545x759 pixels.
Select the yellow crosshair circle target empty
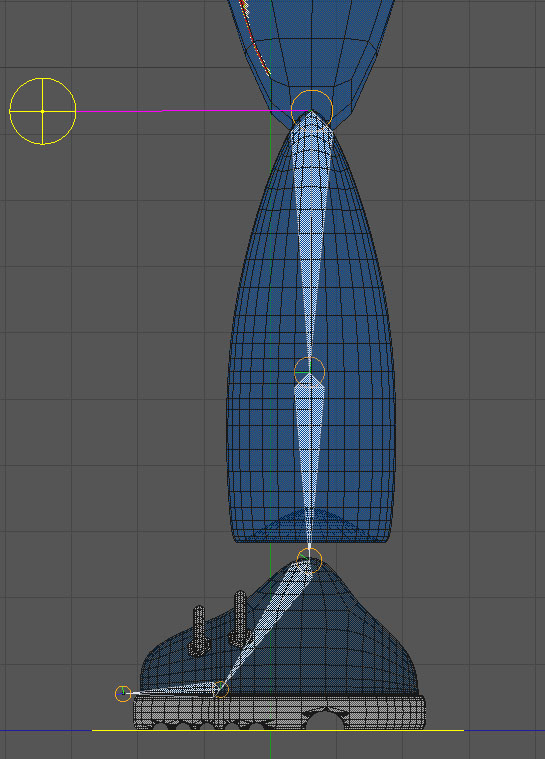[x=43, y=111]
